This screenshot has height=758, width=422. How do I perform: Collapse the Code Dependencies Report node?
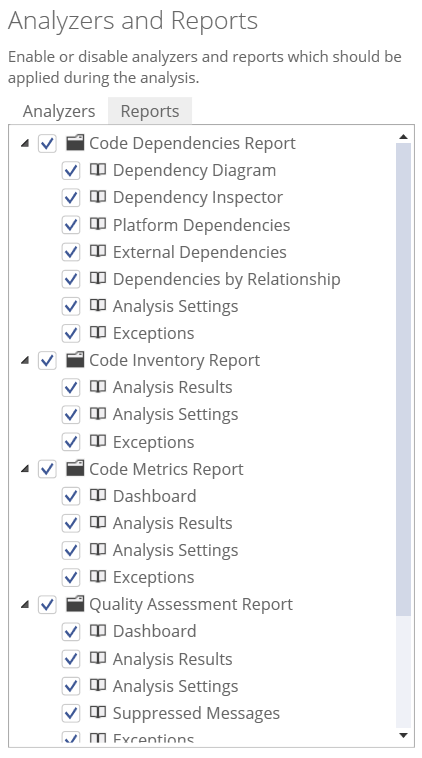tap(25, 143)
